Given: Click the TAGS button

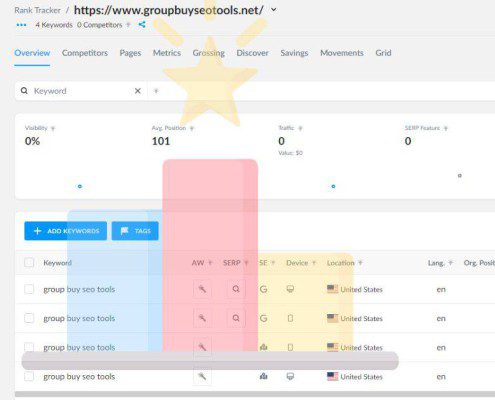Looking at the screenshot, I should [135, 231].
